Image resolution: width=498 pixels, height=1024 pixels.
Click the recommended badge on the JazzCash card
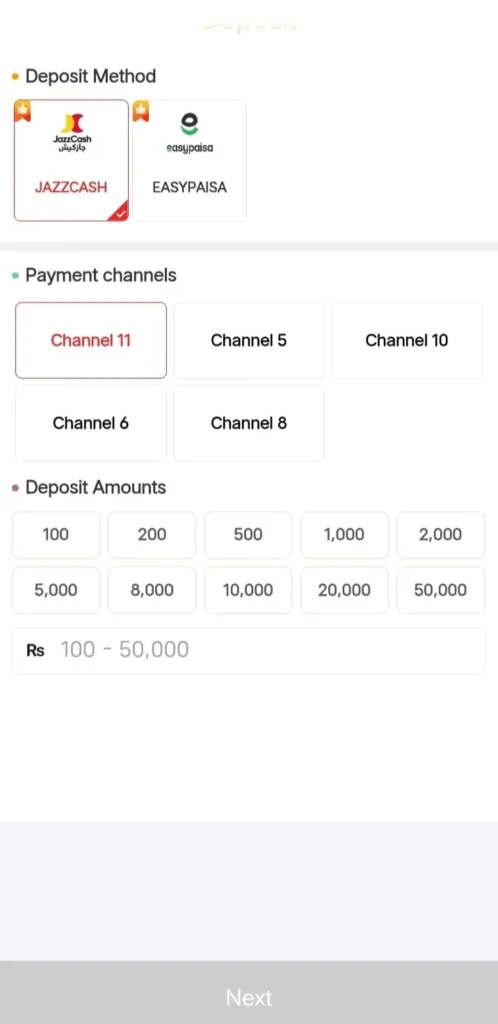23,111
